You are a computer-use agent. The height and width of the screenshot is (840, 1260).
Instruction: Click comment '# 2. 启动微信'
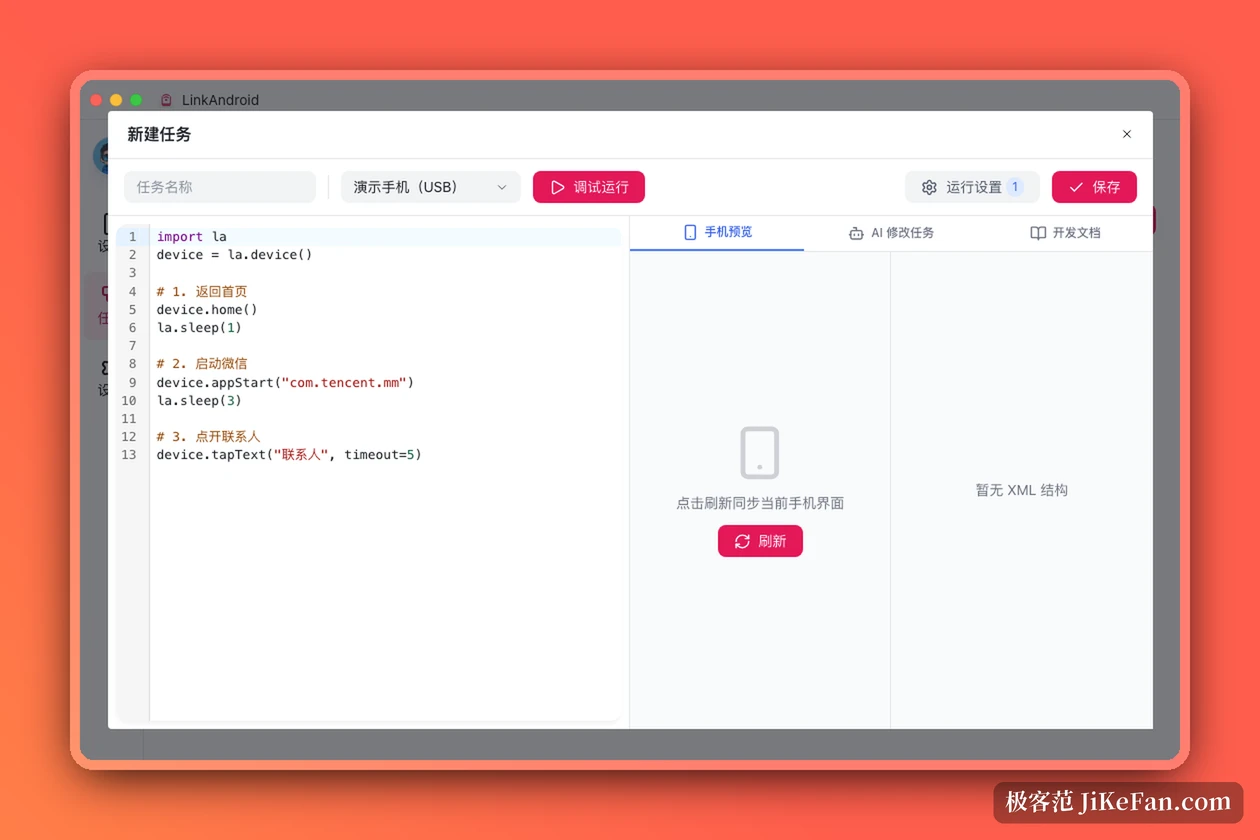202,364
